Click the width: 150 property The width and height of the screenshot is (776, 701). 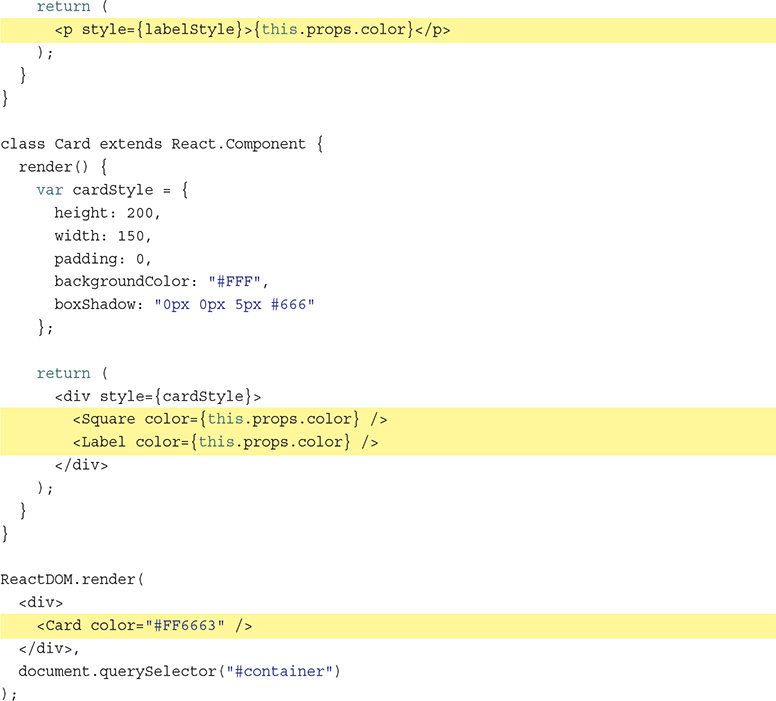pos(103,236)
